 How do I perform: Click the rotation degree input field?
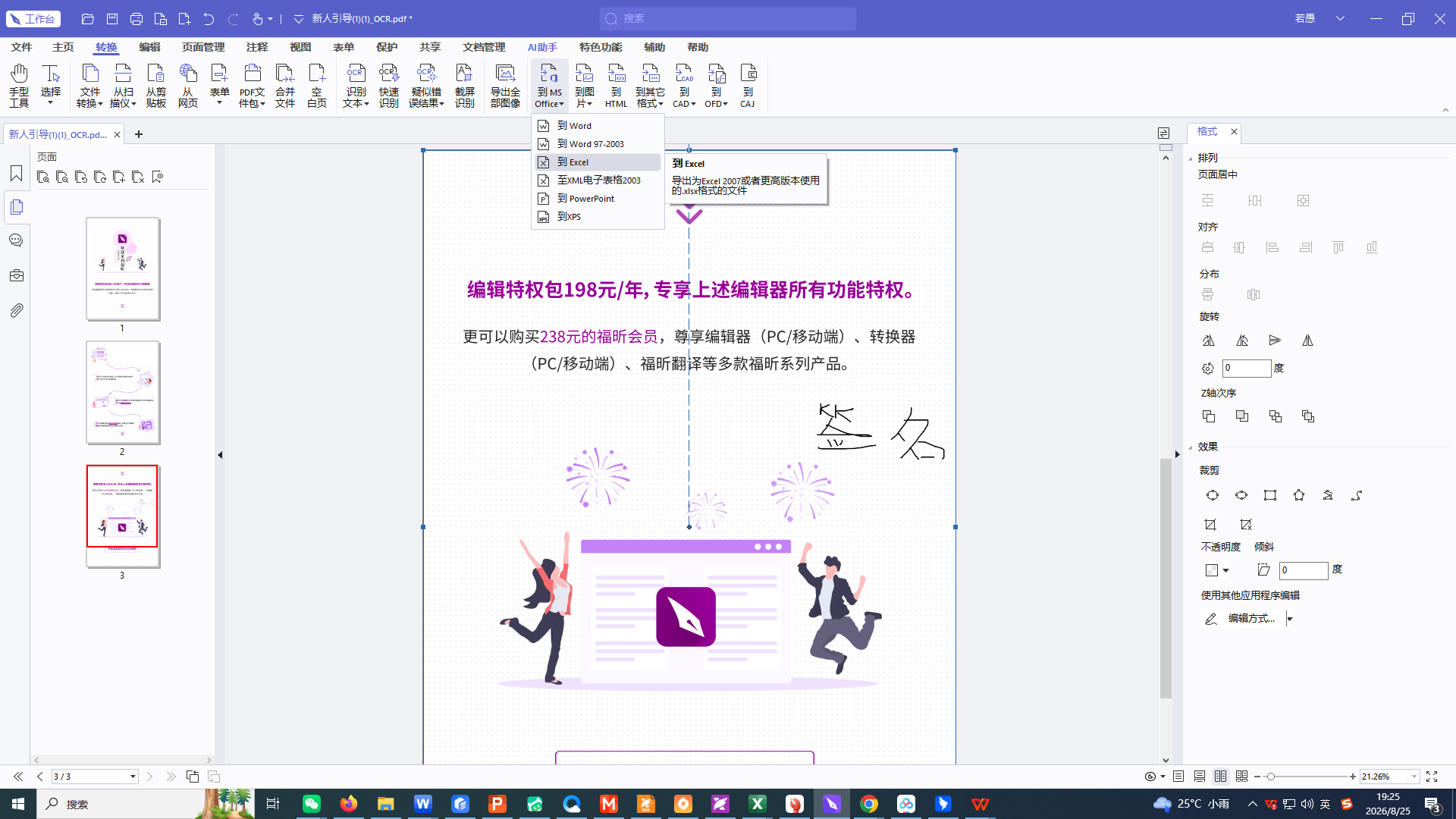[1247, 369]
